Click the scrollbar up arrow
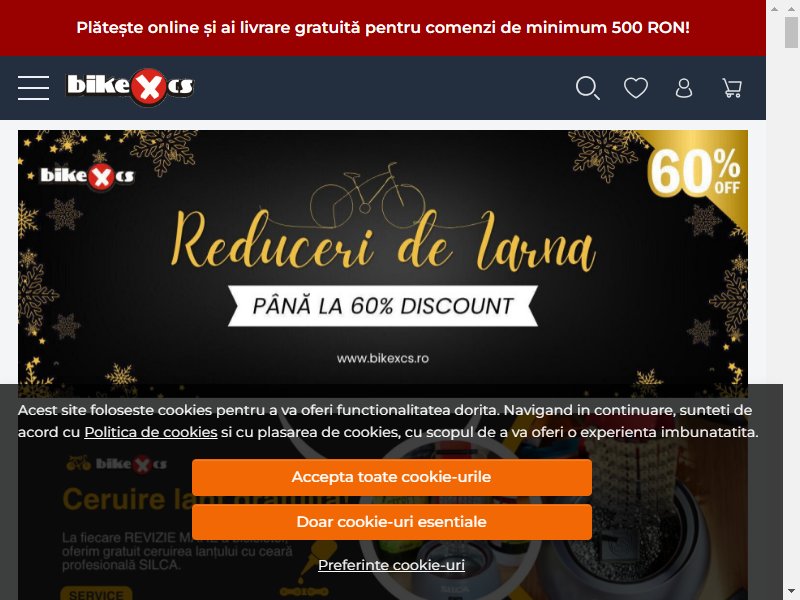Image resolution: width=800 pixels, height=600 pixels. coord(791,9)
